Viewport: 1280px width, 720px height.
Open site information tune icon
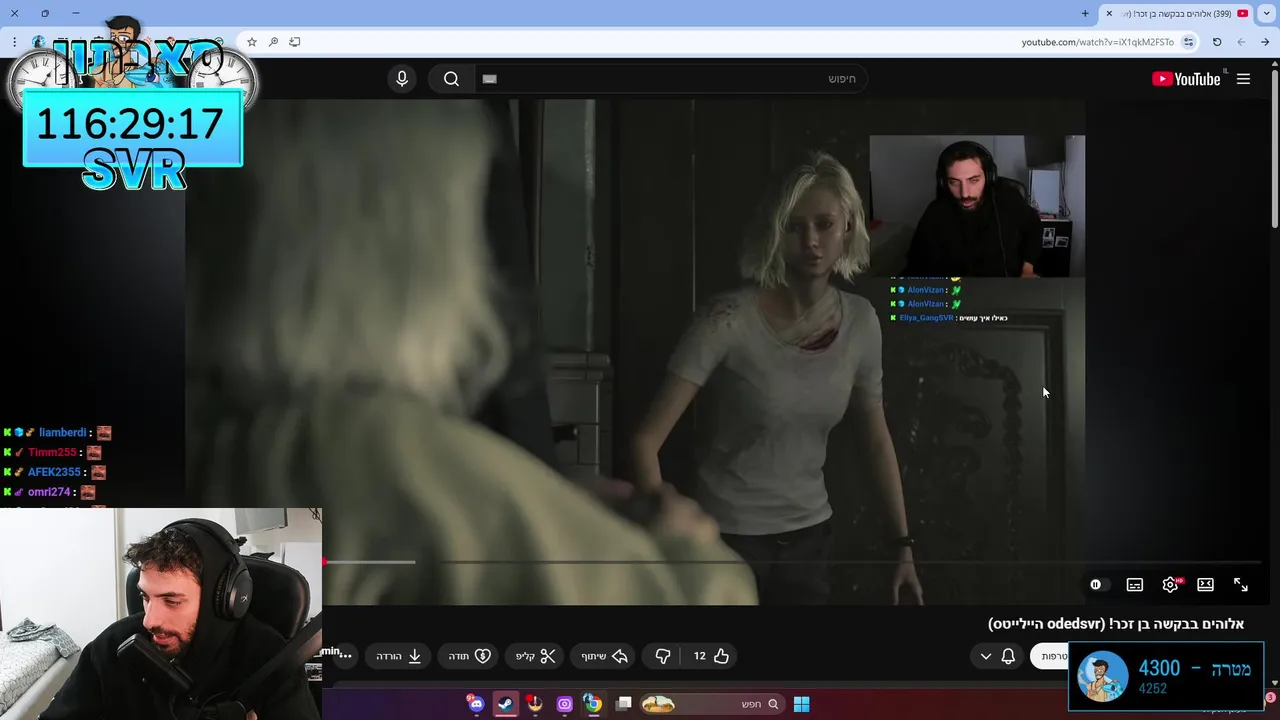(x=1188, y=42)
